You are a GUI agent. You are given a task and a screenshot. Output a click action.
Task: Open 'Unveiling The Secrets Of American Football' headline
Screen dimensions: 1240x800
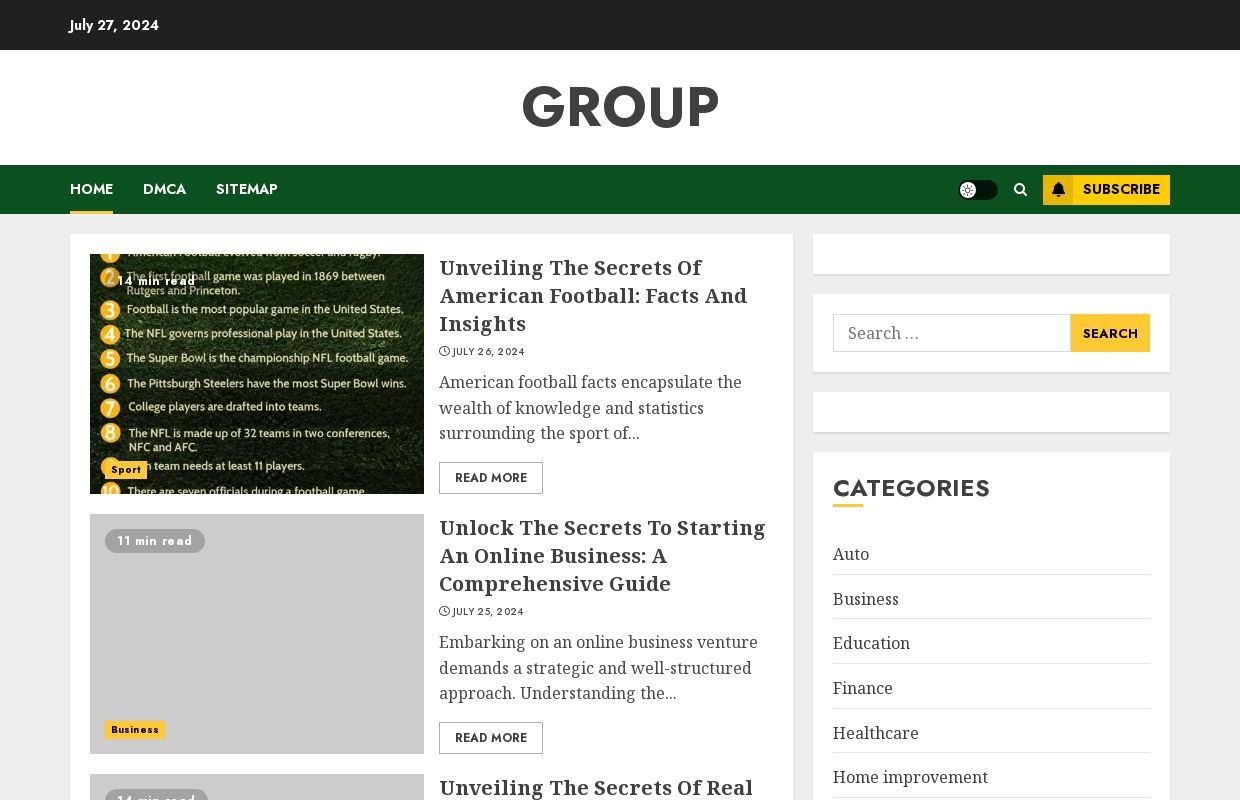click(593, 296)
